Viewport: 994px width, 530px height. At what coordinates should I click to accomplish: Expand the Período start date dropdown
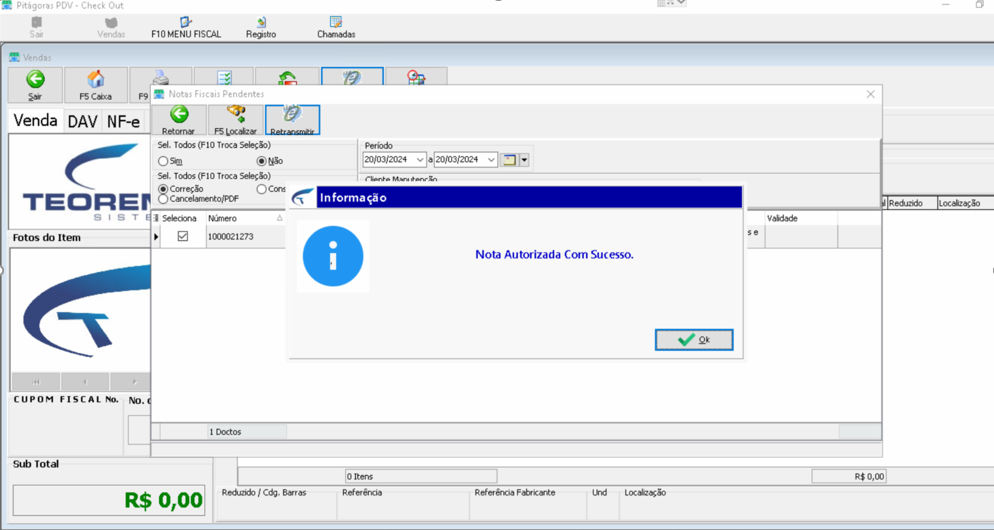(420, 160)
